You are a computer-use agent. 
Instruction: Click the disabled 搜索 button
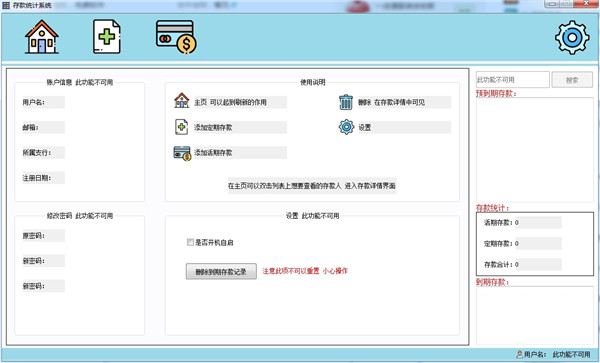tap(572, 80)
